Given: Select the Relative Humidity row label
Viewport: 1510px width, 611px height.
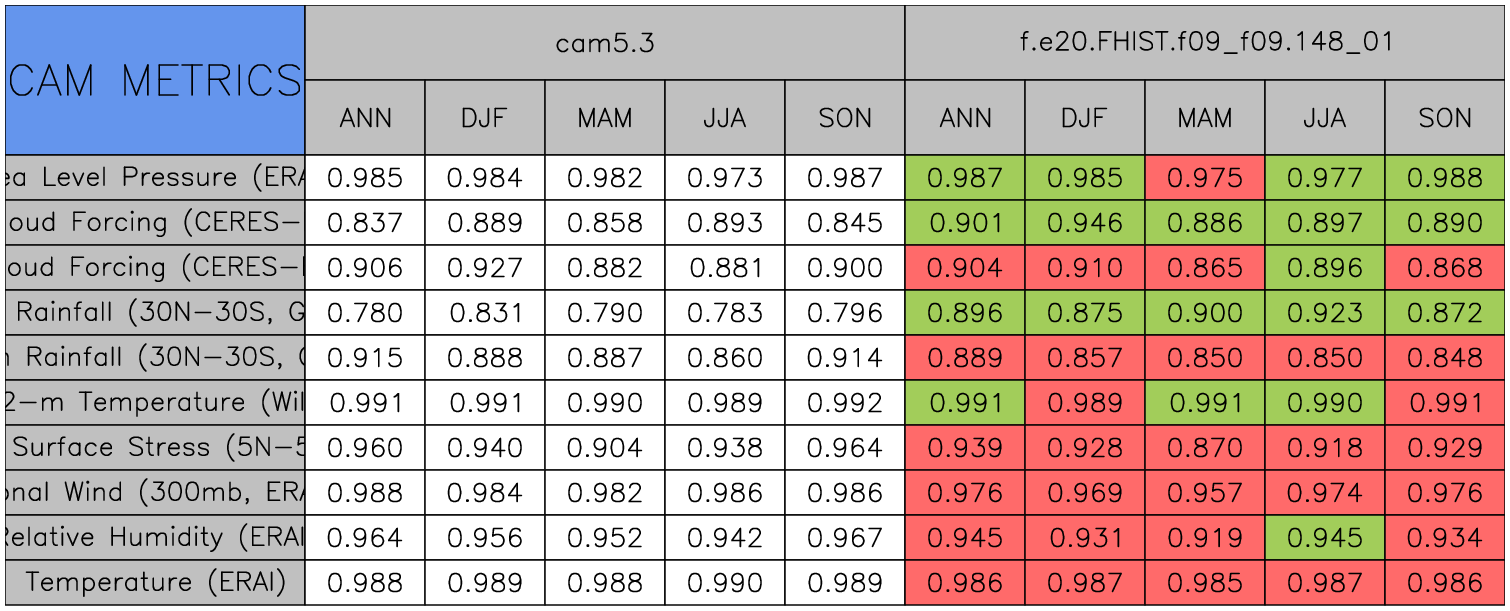Looking at the screenshot, I should [x=155, y=538].
